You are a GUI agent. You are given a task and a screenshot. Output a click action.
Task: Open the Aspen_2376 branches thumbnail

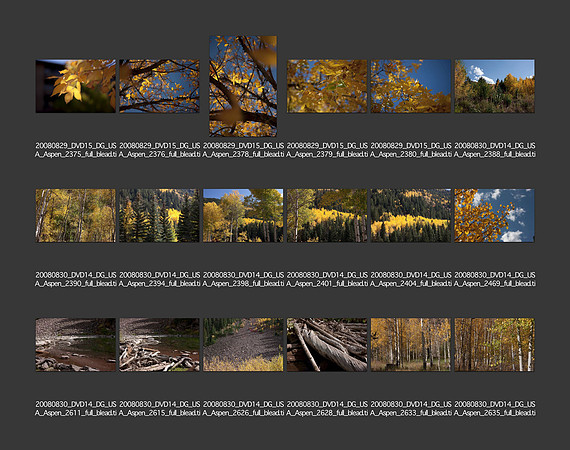159,86
